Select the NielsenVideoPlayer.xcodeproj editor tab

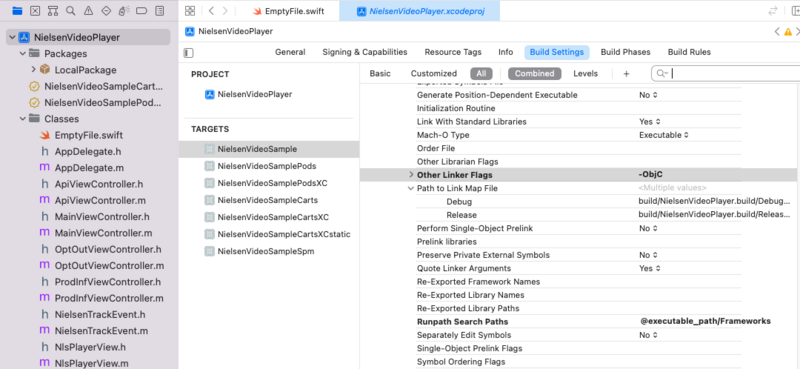(x=419, y=11)
